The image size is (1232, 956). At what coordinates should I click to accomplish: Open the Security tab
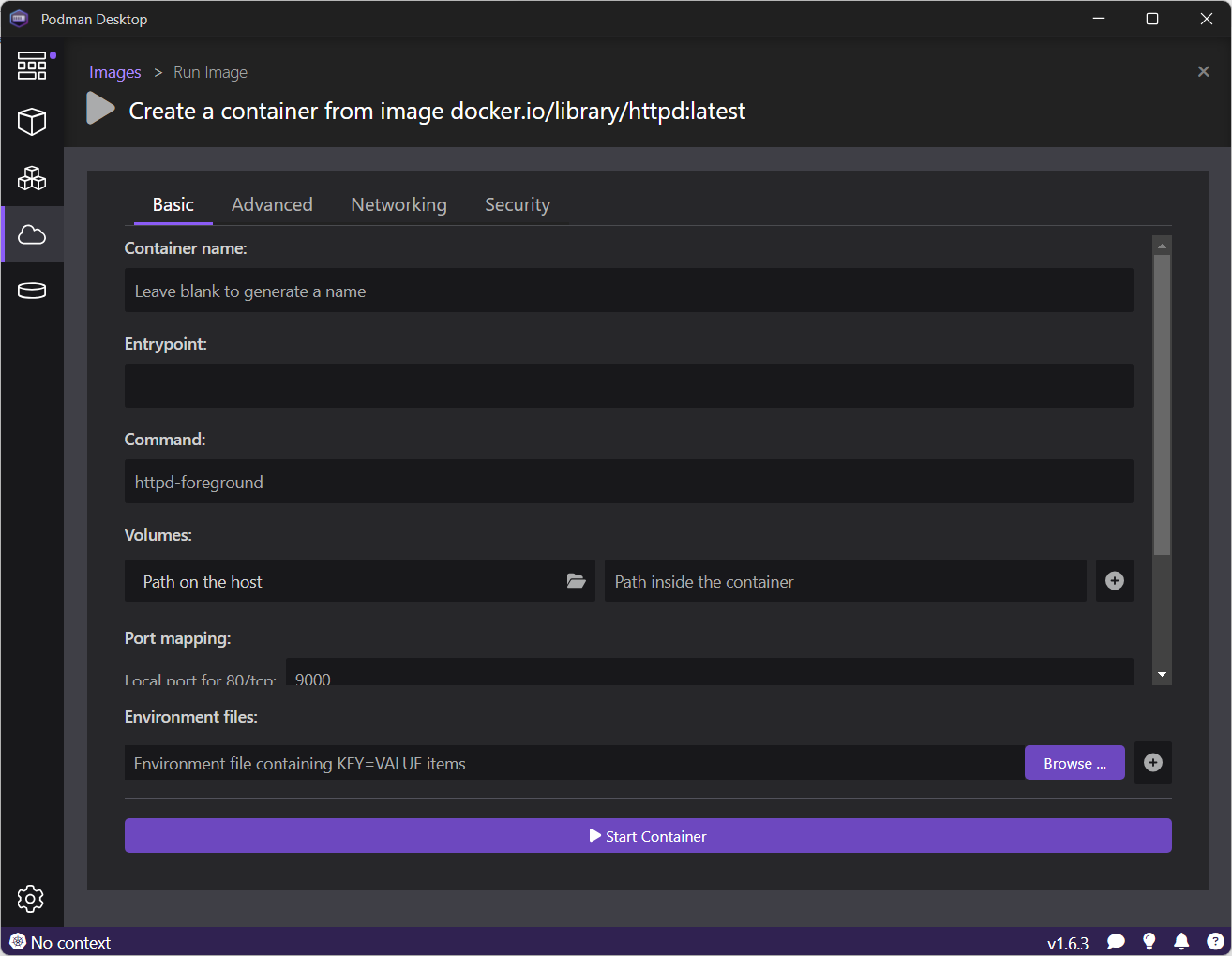pyautogui.click(x=517, y=204)
